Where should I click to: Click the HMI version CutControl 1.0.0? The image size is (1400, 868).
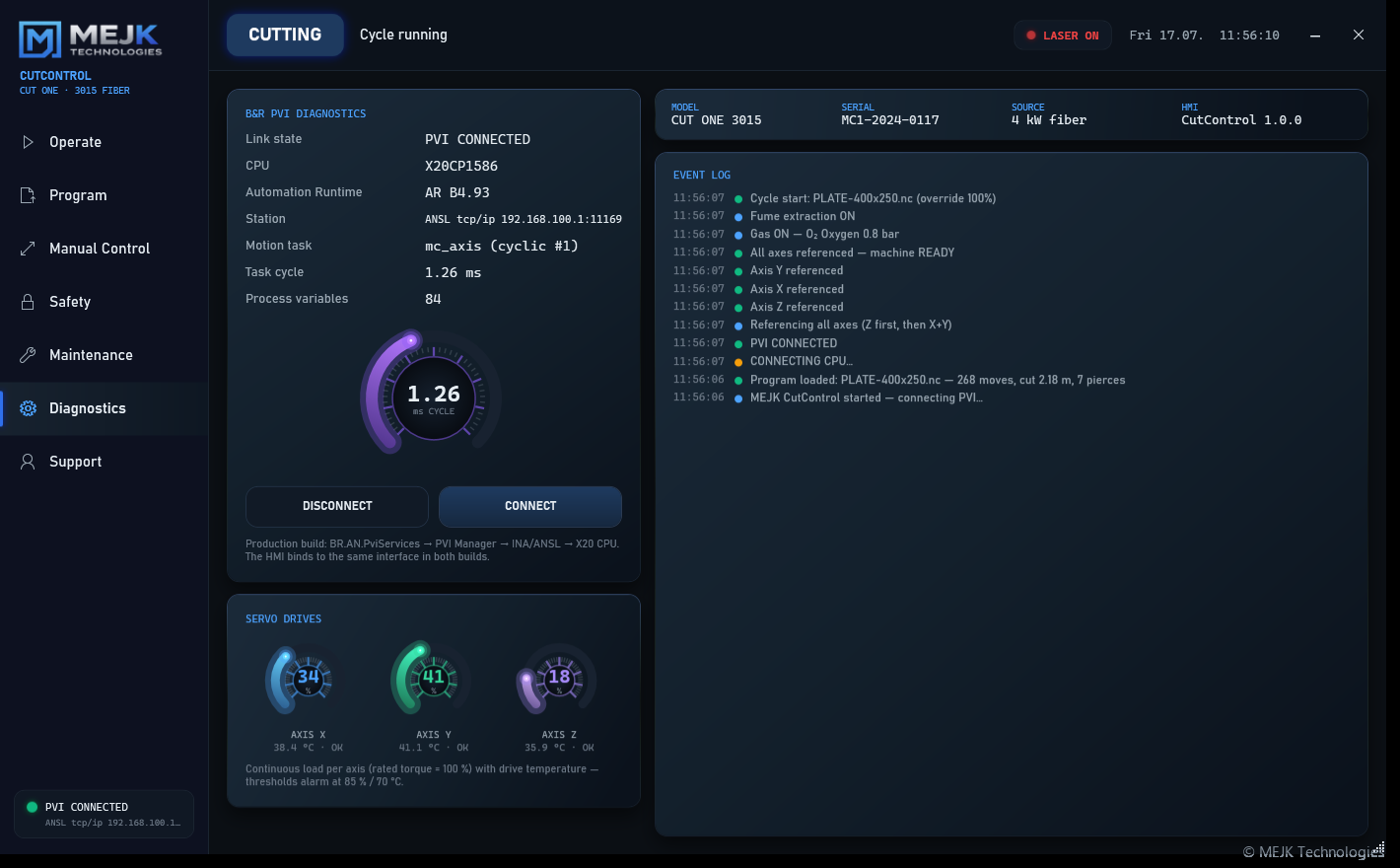[x=1241, y=120]
